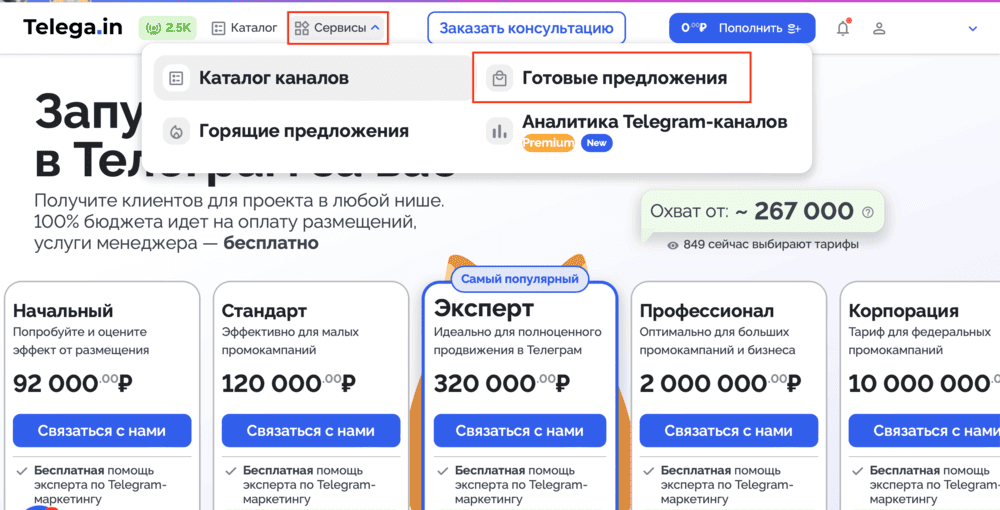
Task: Select Горящие предложения menu item
Action: click(304, 131)
